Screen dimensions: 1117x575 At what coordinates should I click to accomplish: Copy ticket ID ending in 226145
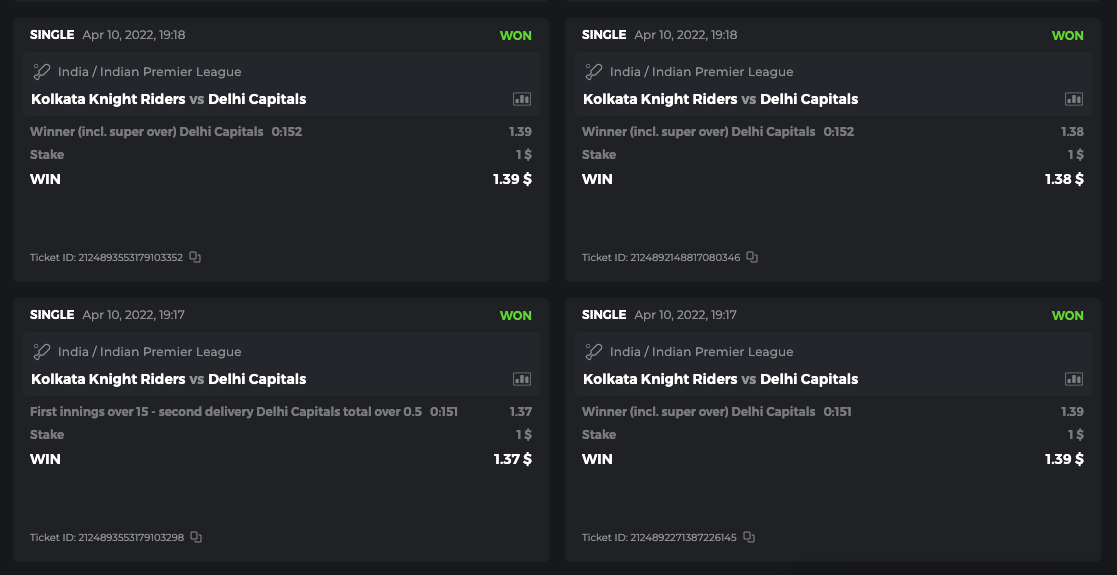(x=749, y=538)
